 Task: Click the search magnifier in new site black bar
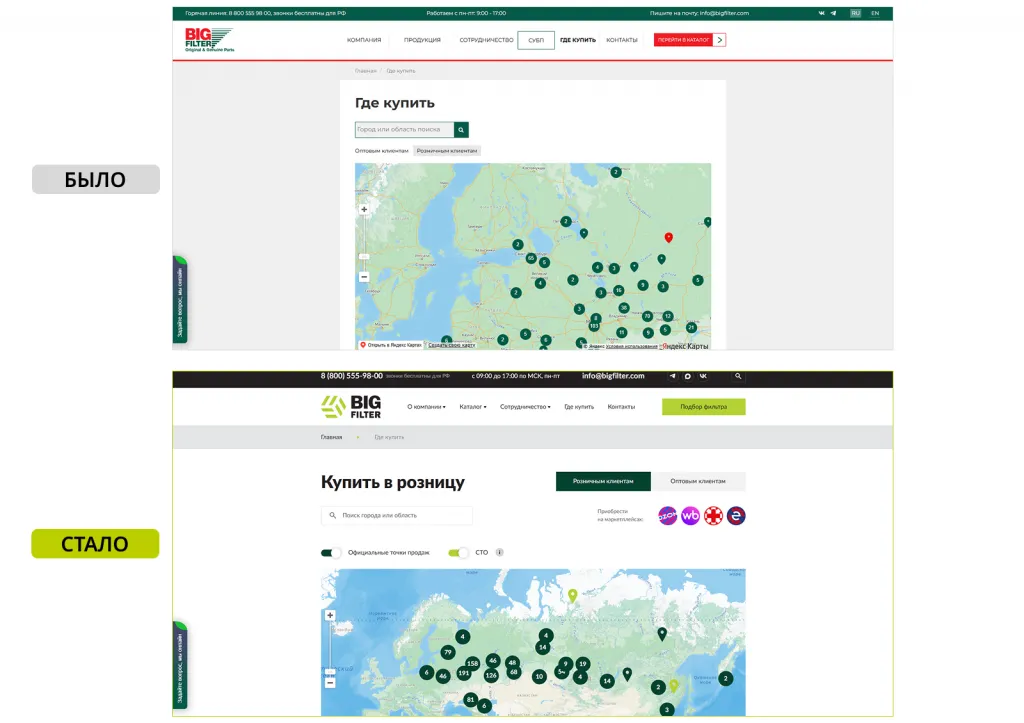[x=738, y=376]
